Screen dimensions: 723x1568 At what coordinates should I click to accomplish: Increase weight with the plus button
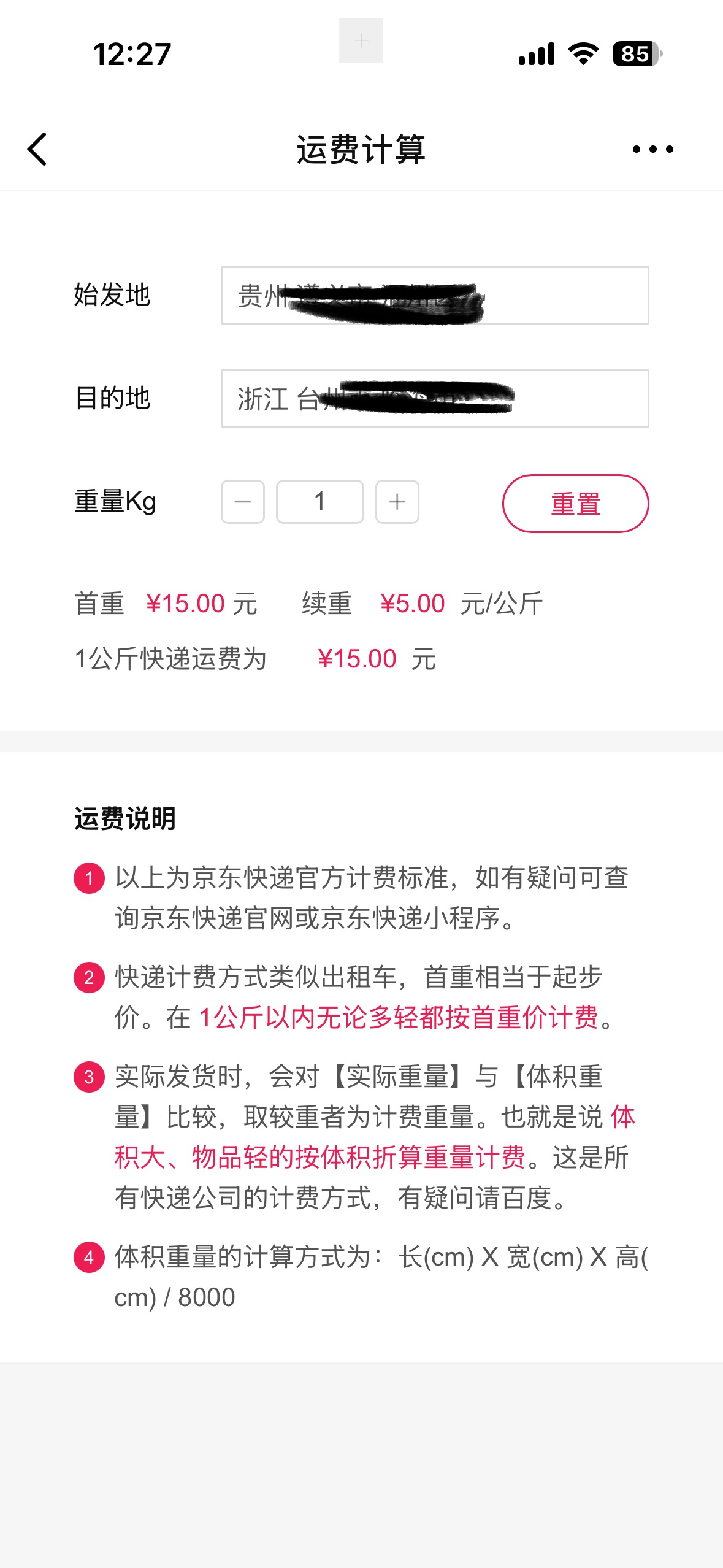[x=397, y=502]
